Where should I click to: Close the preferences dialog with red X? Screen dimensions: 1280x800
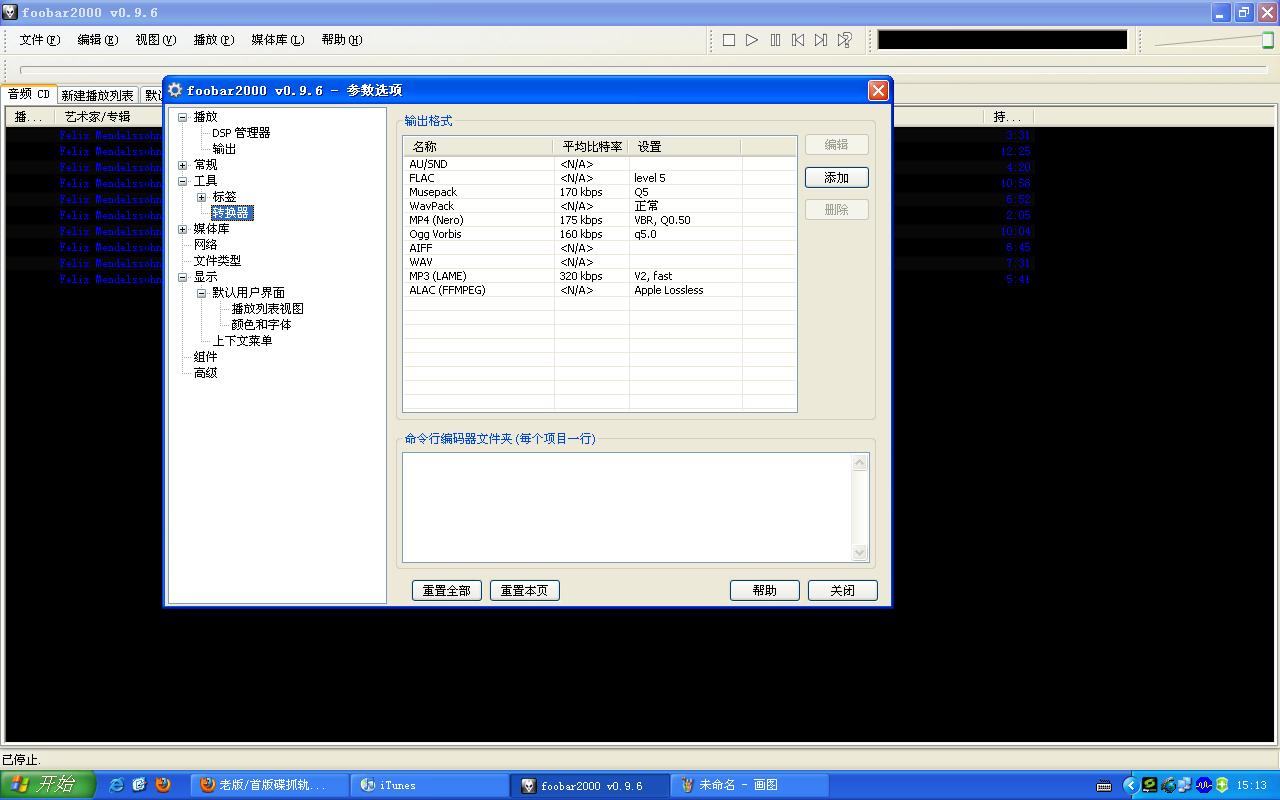[x=878, y=90]
